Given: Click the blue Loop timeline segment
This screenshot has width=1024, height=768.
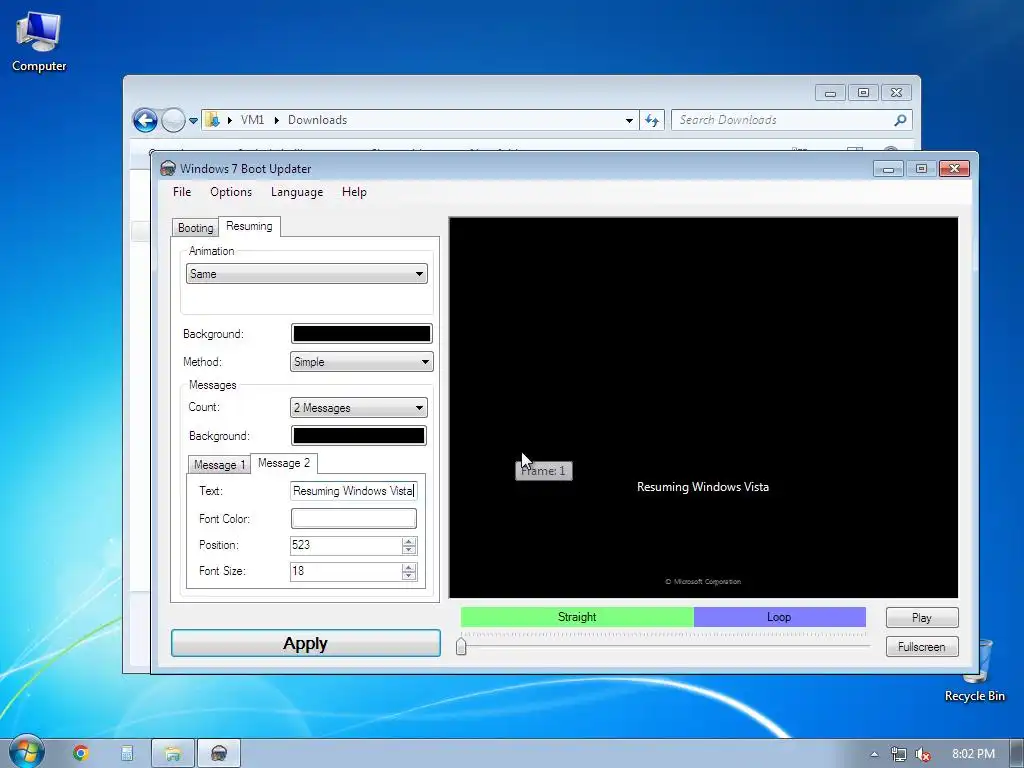Looking at the screenshot, I should (779, 617).
